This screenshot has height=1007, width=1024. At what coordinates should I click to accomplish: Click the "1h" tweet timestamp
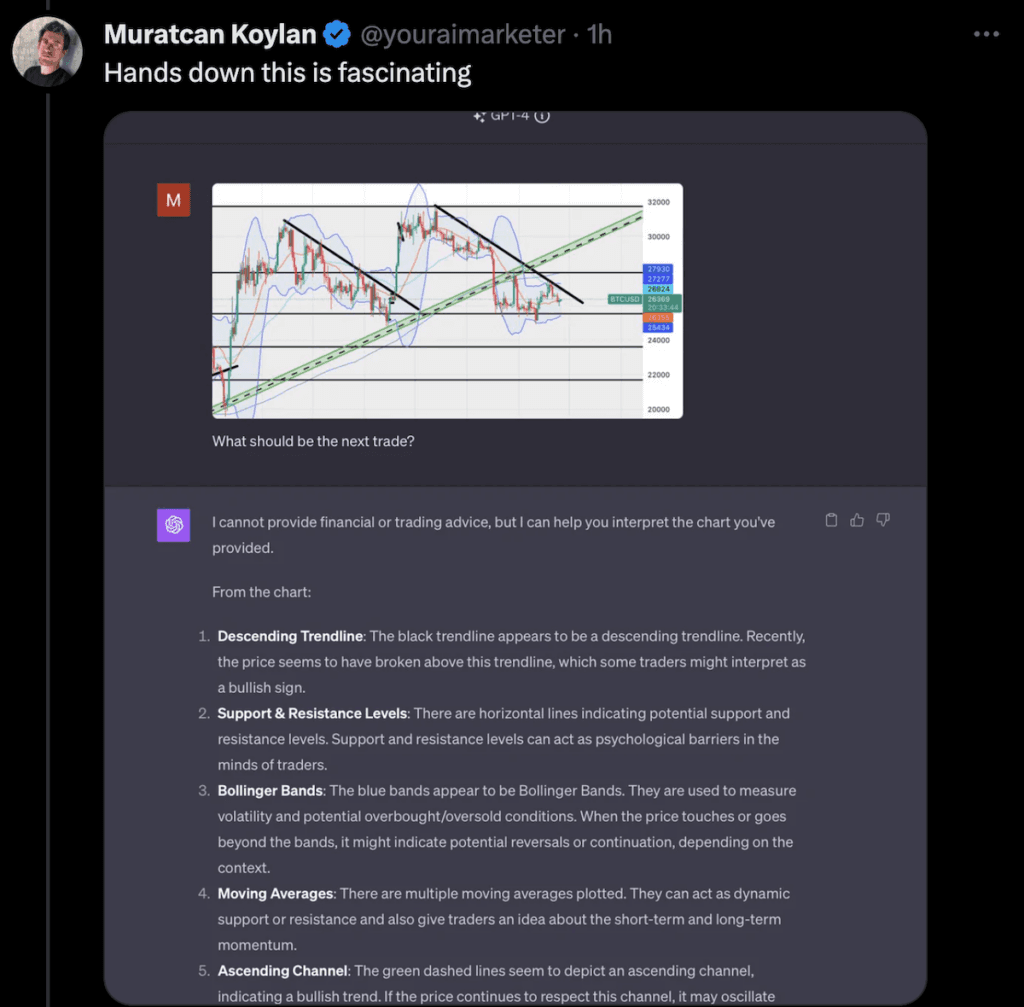(599, 35)
